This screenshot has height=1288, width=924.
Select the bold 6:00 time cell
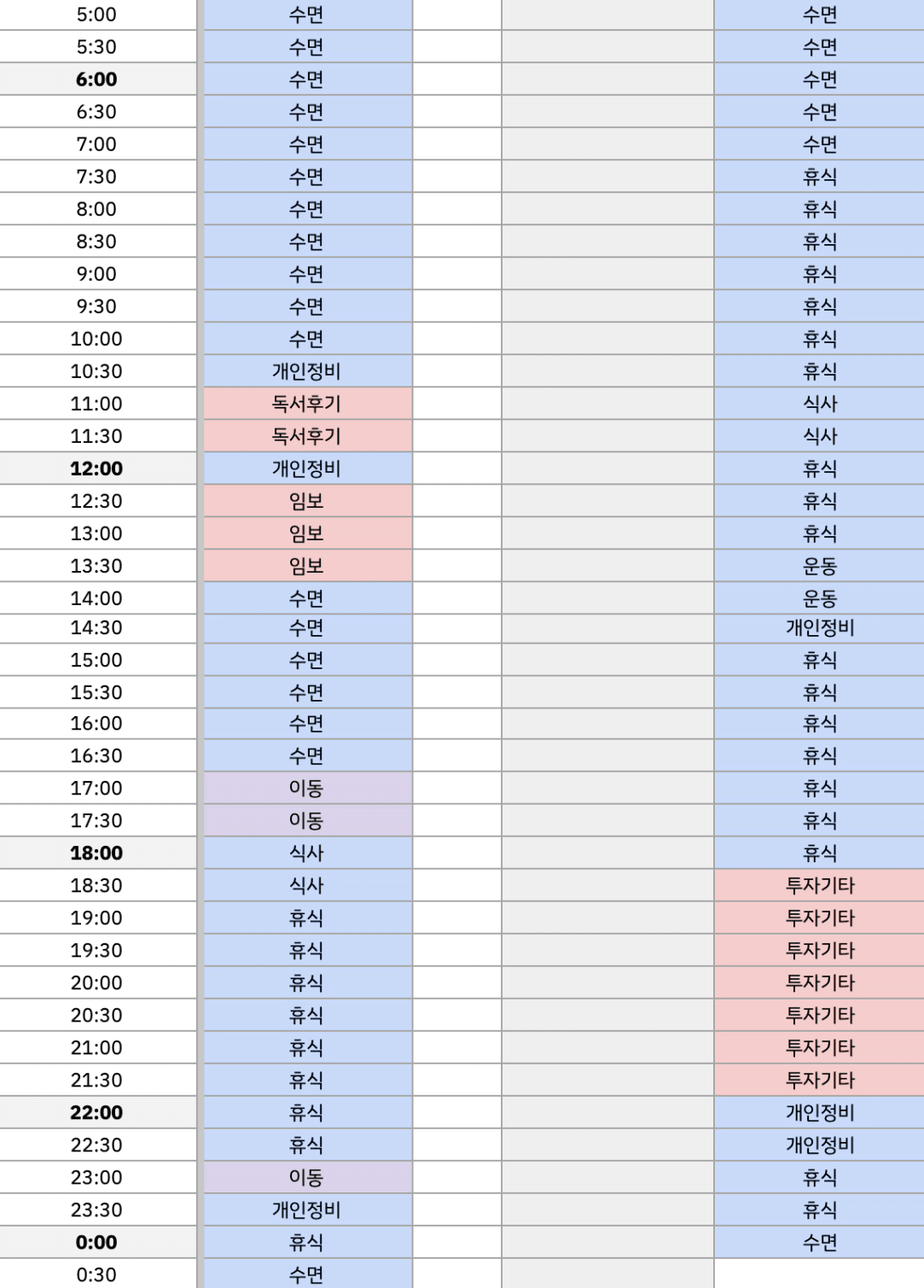click(x=96, y=79)
